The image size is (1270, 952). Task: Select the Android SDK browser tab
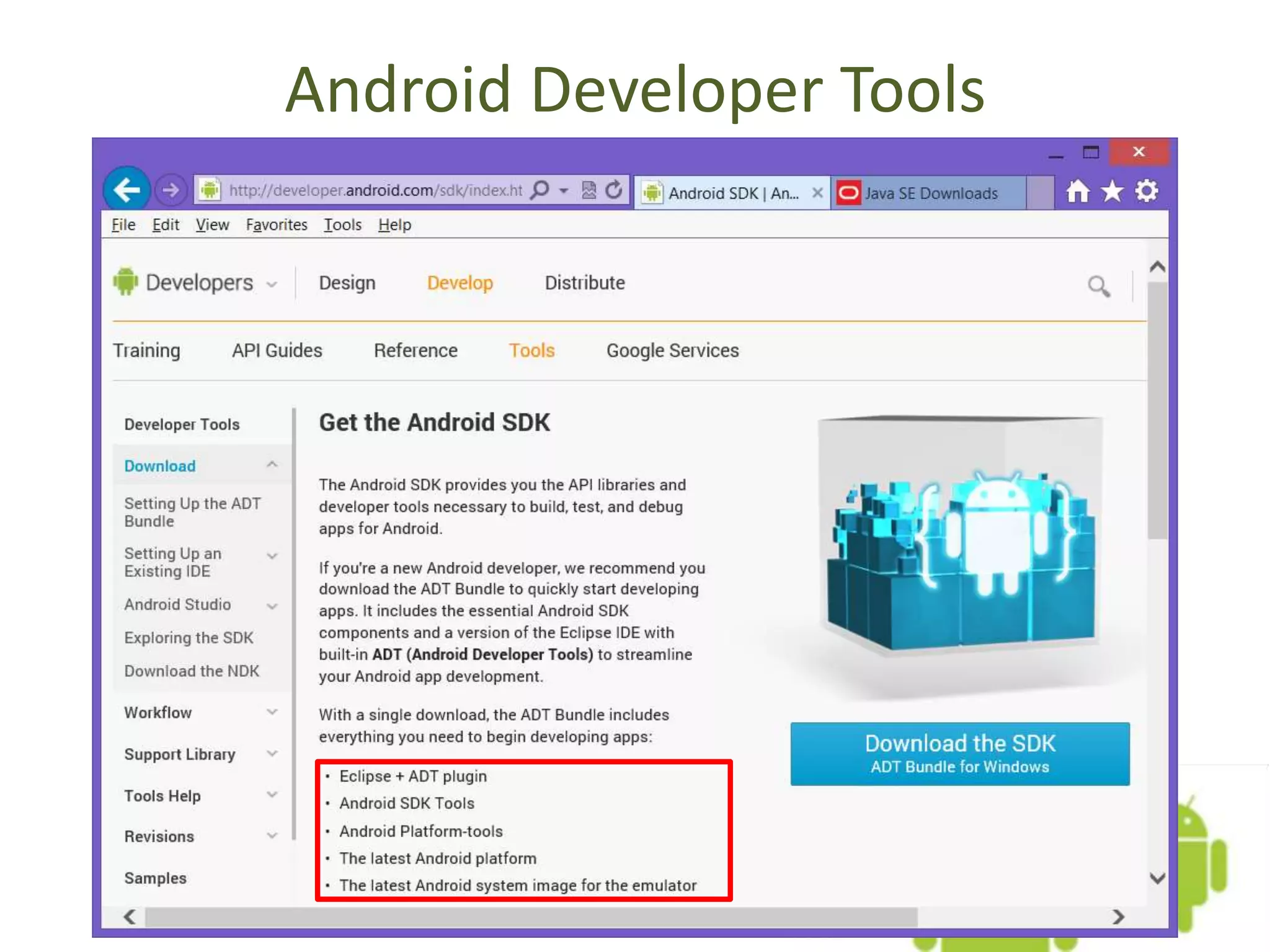[x=732, y=193]
